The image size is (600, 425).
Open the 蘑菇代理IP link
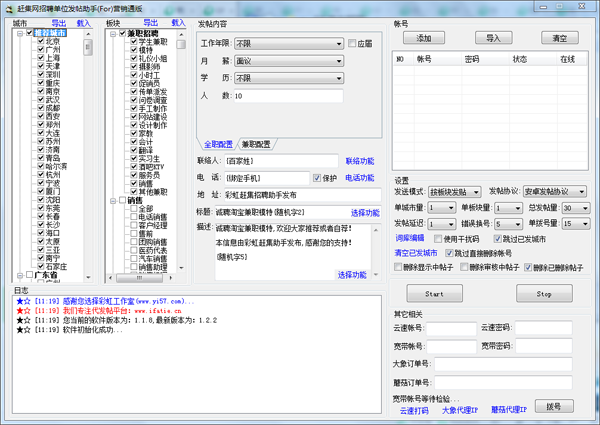click(x=509, y=410)
